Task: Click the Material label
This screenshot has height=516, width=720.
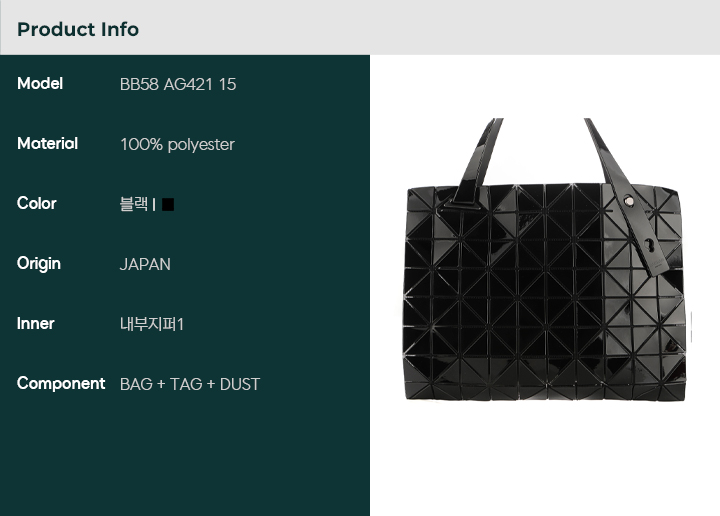Action: 47,144
